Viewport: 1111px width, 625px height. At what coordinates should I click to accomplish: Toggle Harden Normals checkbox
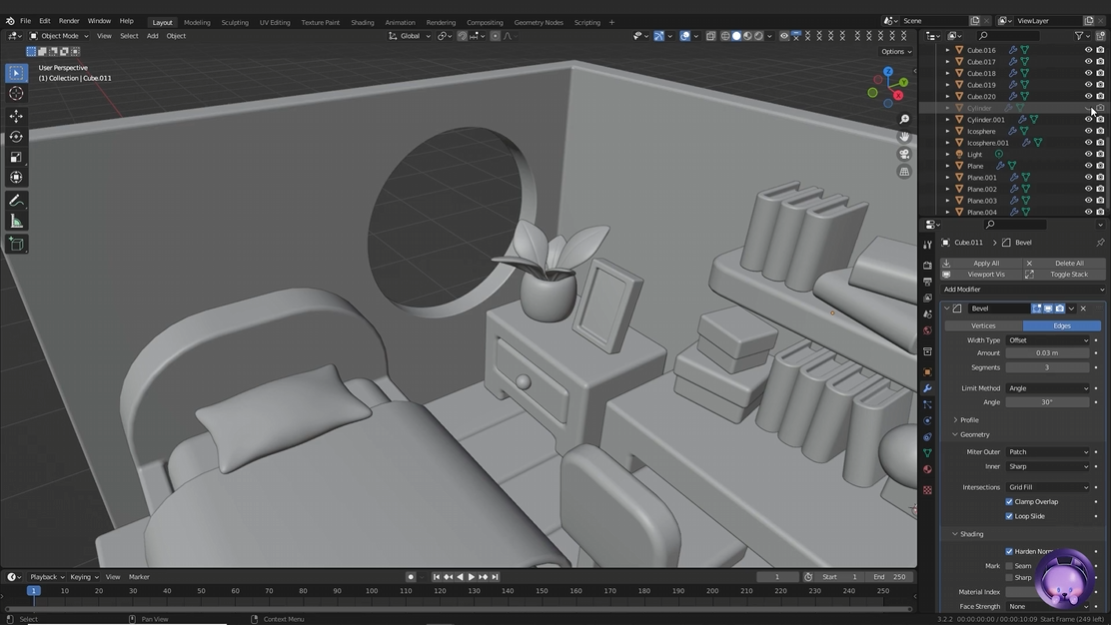pos(1009,551)
